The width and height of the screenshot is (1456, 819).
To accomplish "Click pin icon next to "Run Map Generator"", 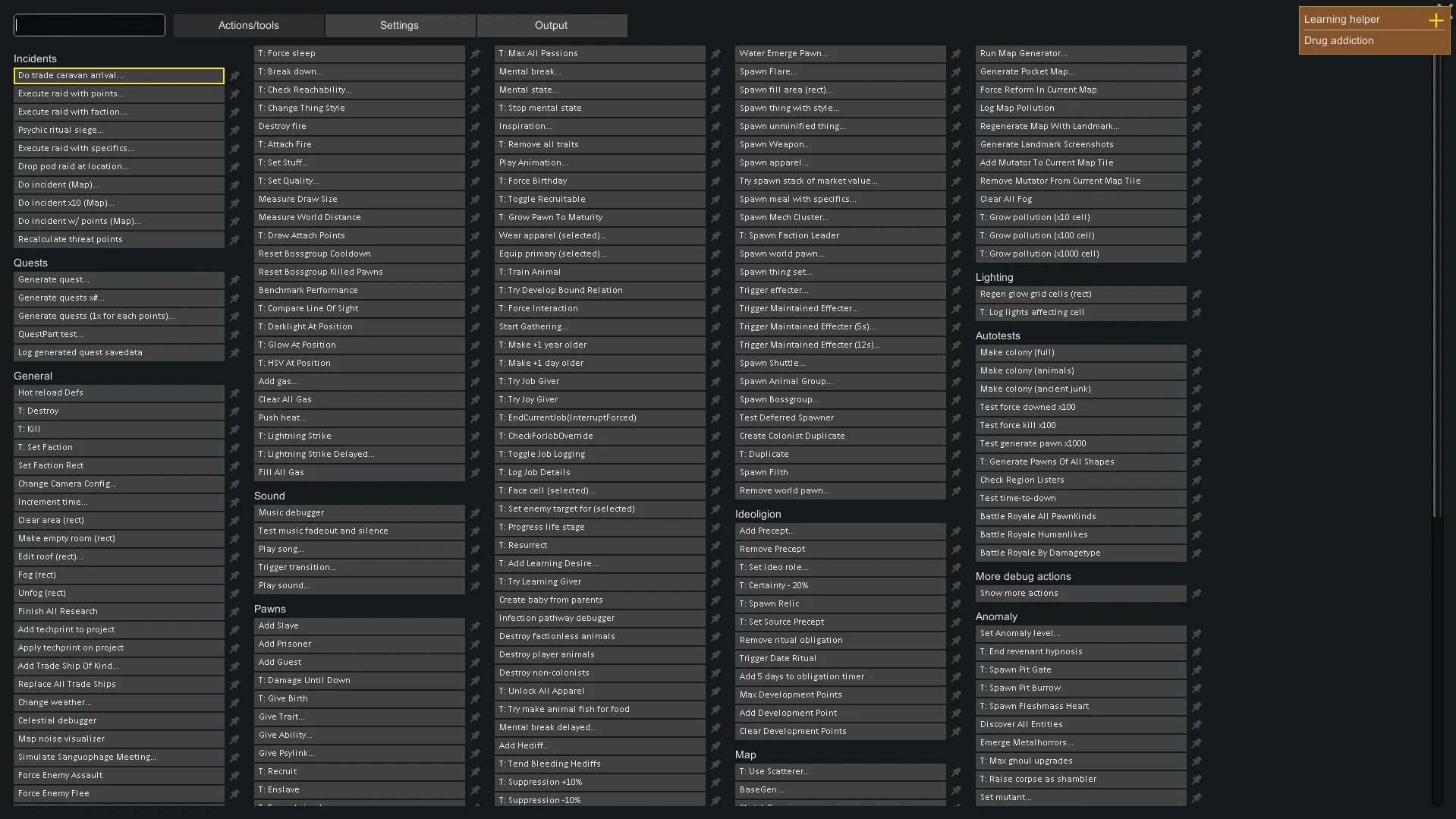I will [x=1197, y=54].
